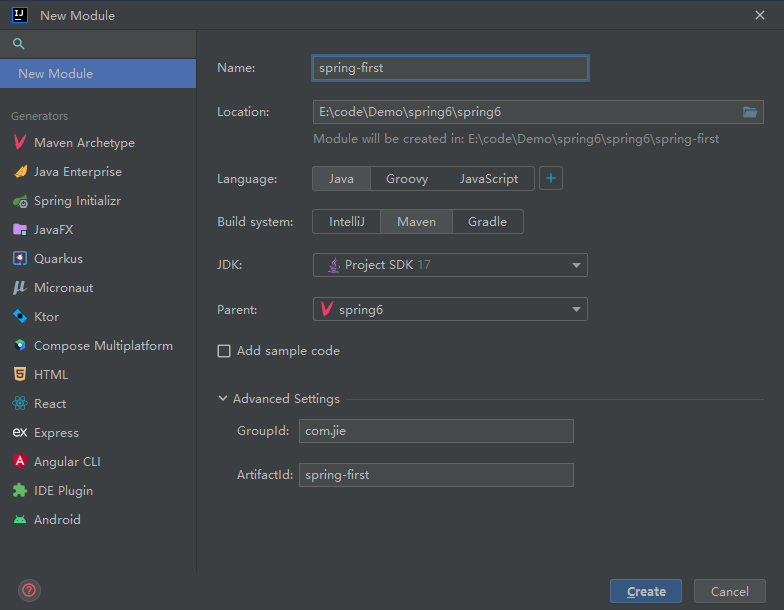The height and width of the screenshot is (610, 784).
Task: Choose Maven build system
Action: pos(416,222)
